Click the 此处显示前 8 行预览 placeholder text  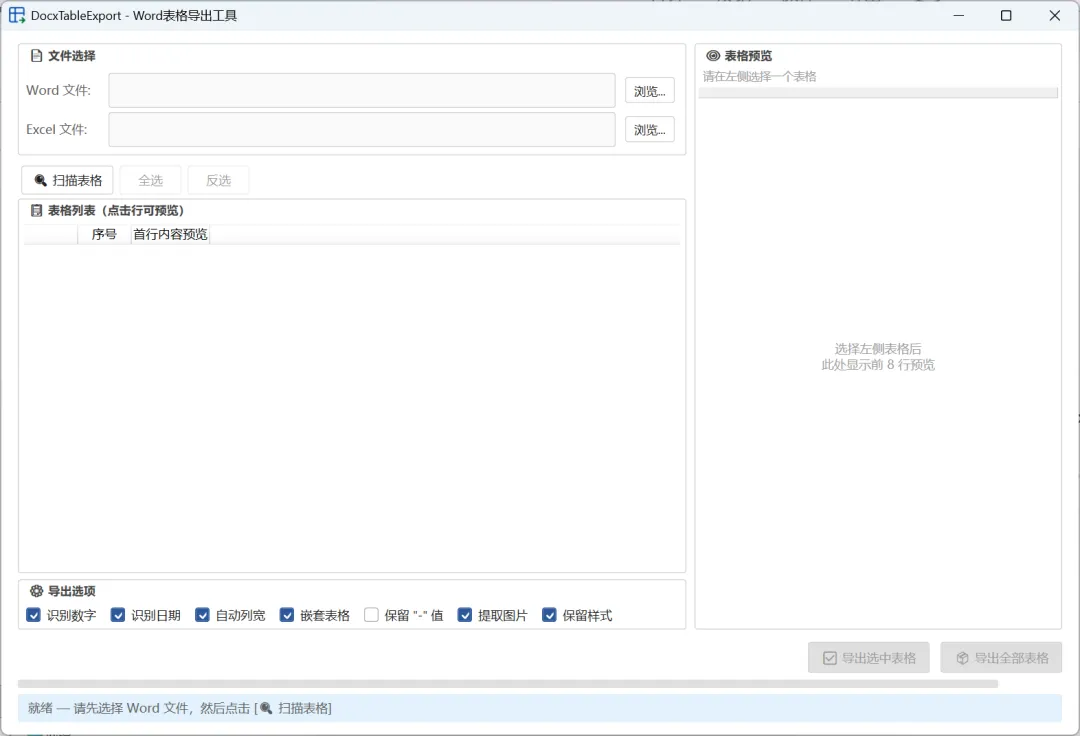coord(878,365)
